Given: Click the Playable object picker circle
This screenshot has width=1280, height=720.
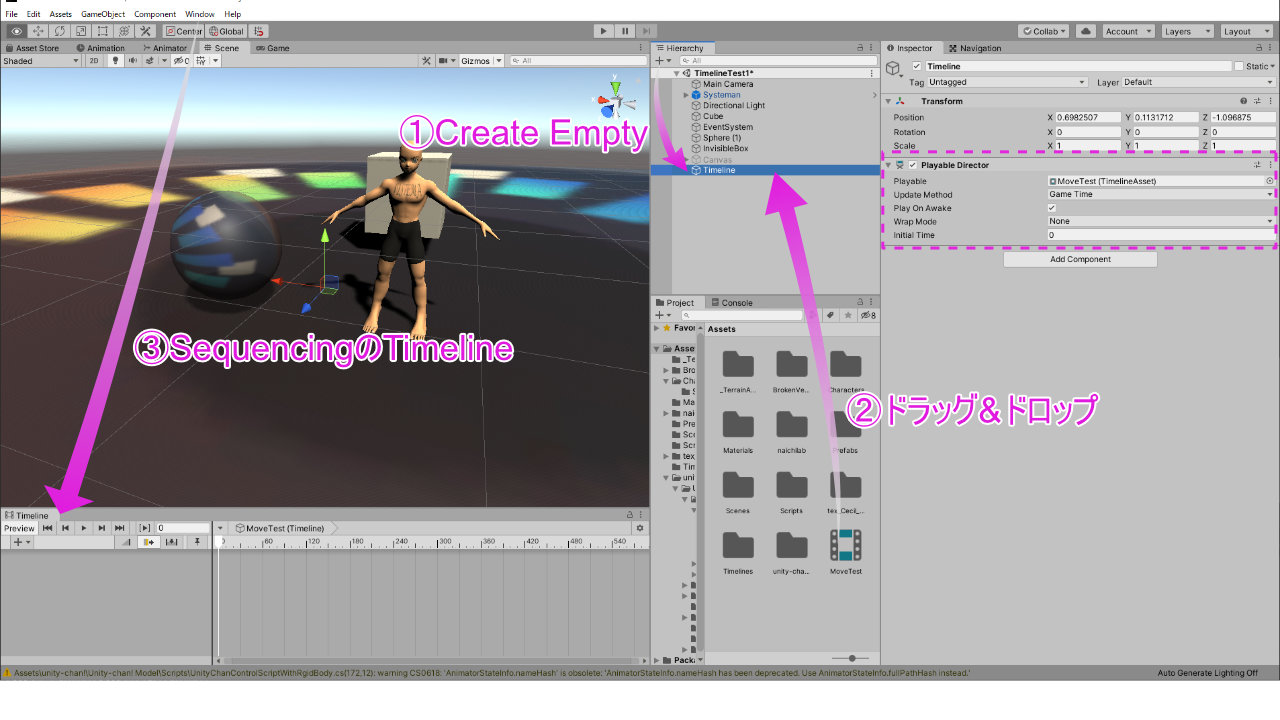Looking at the screenshot, I should (x=1270, y=181).
